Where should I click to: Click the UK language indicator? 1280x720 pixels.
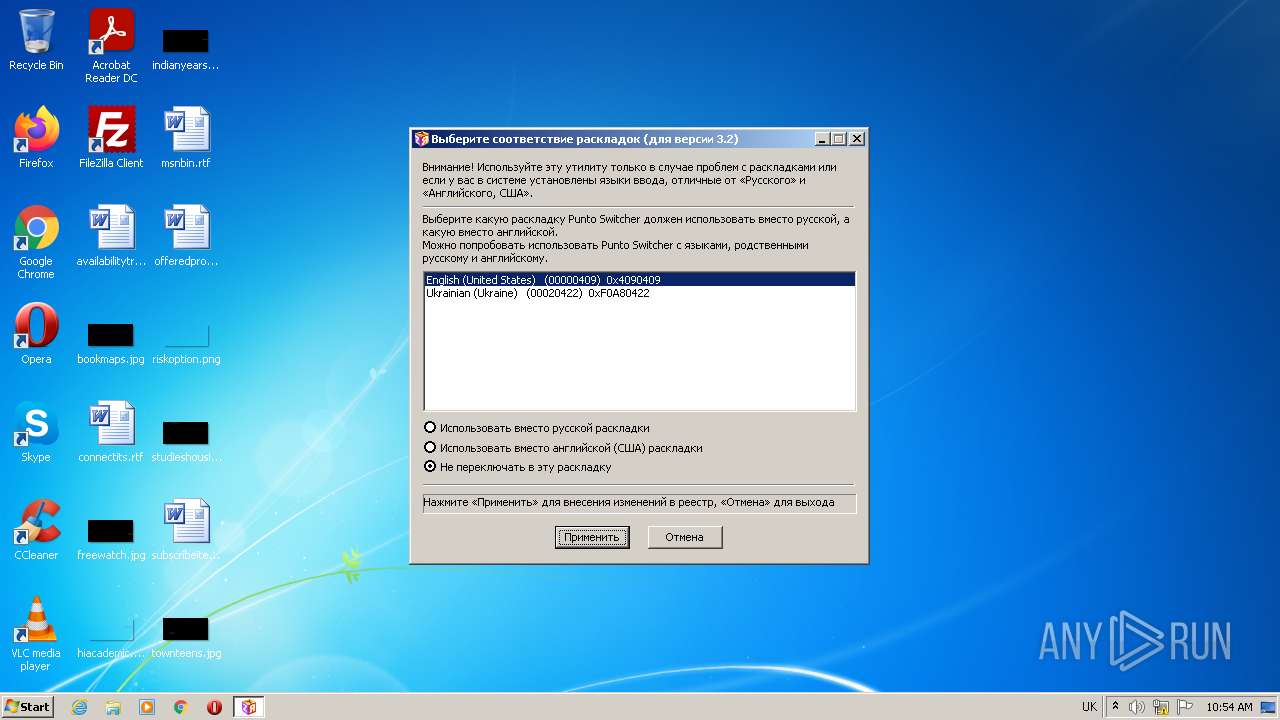1089,707
